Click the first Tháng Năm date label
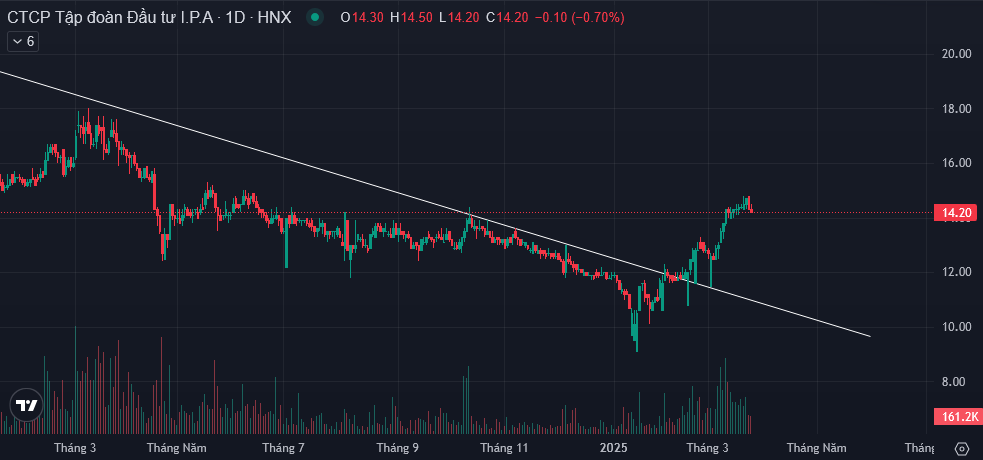The width and height of the screenshot is (983, 460). pyautogui.click(x=177, y=448)
